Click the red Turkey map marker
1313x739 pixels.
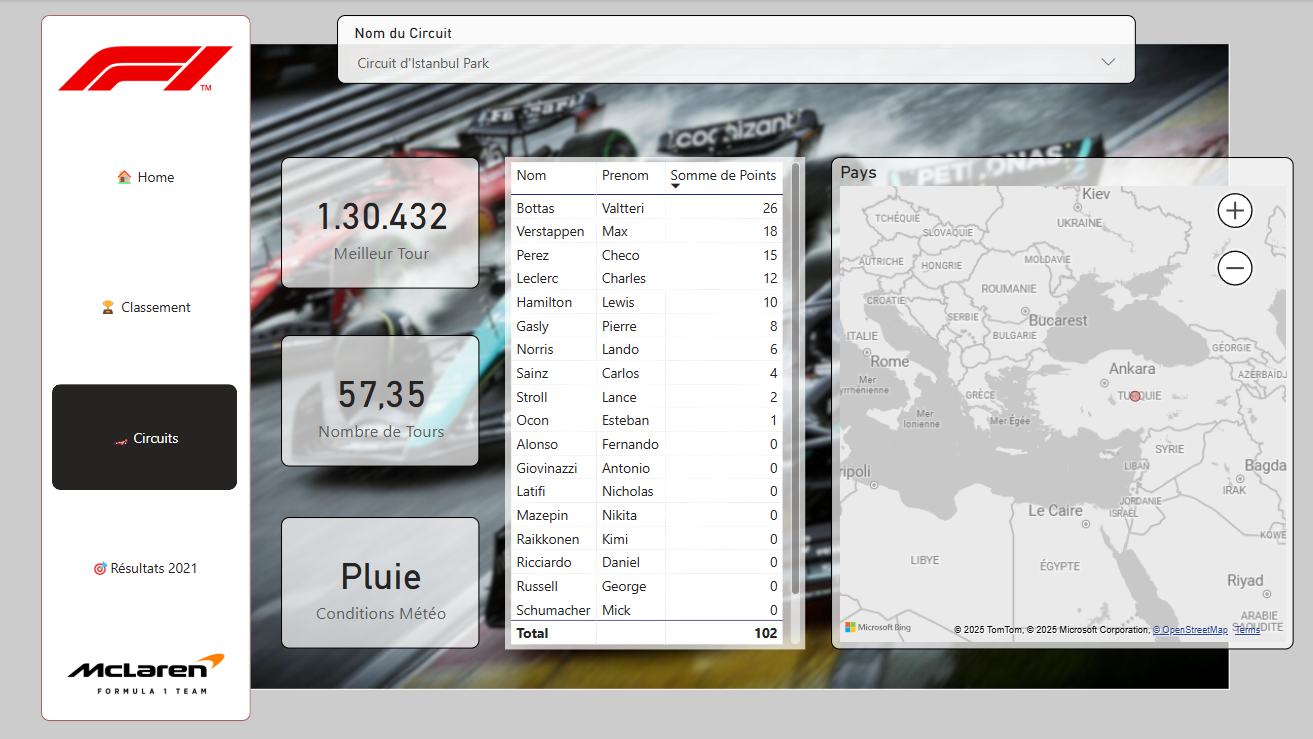tap(1135, 396)
